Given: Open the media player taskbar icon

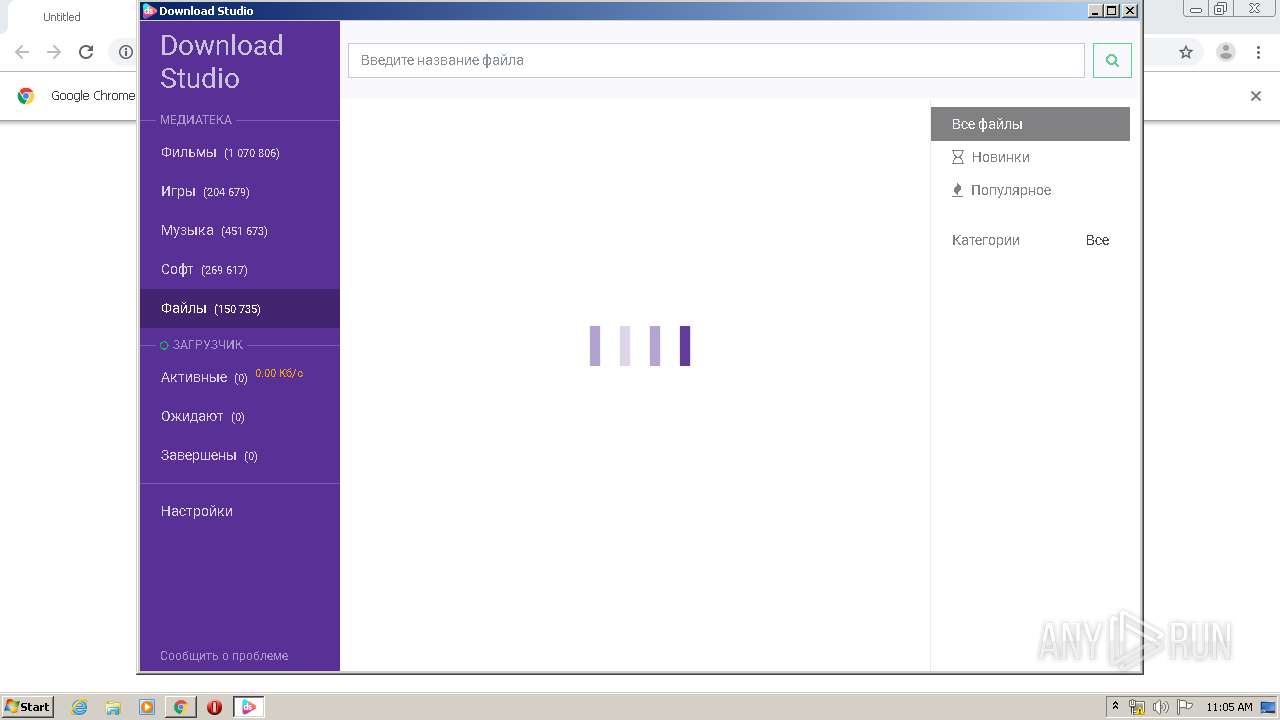Looking at the screenshot, I should pos(147,707).
